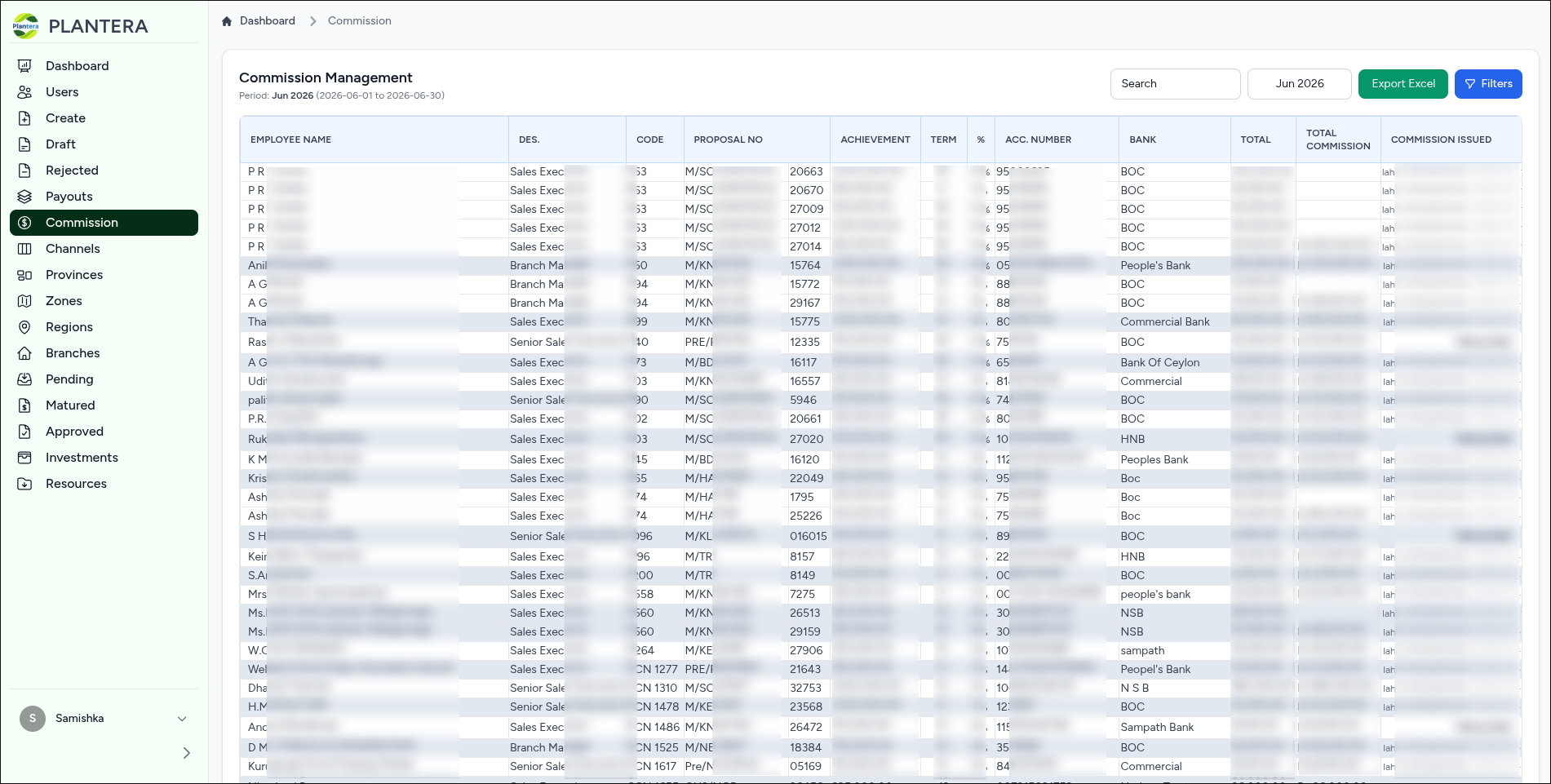Click the Resources download icon

point(25,484)
